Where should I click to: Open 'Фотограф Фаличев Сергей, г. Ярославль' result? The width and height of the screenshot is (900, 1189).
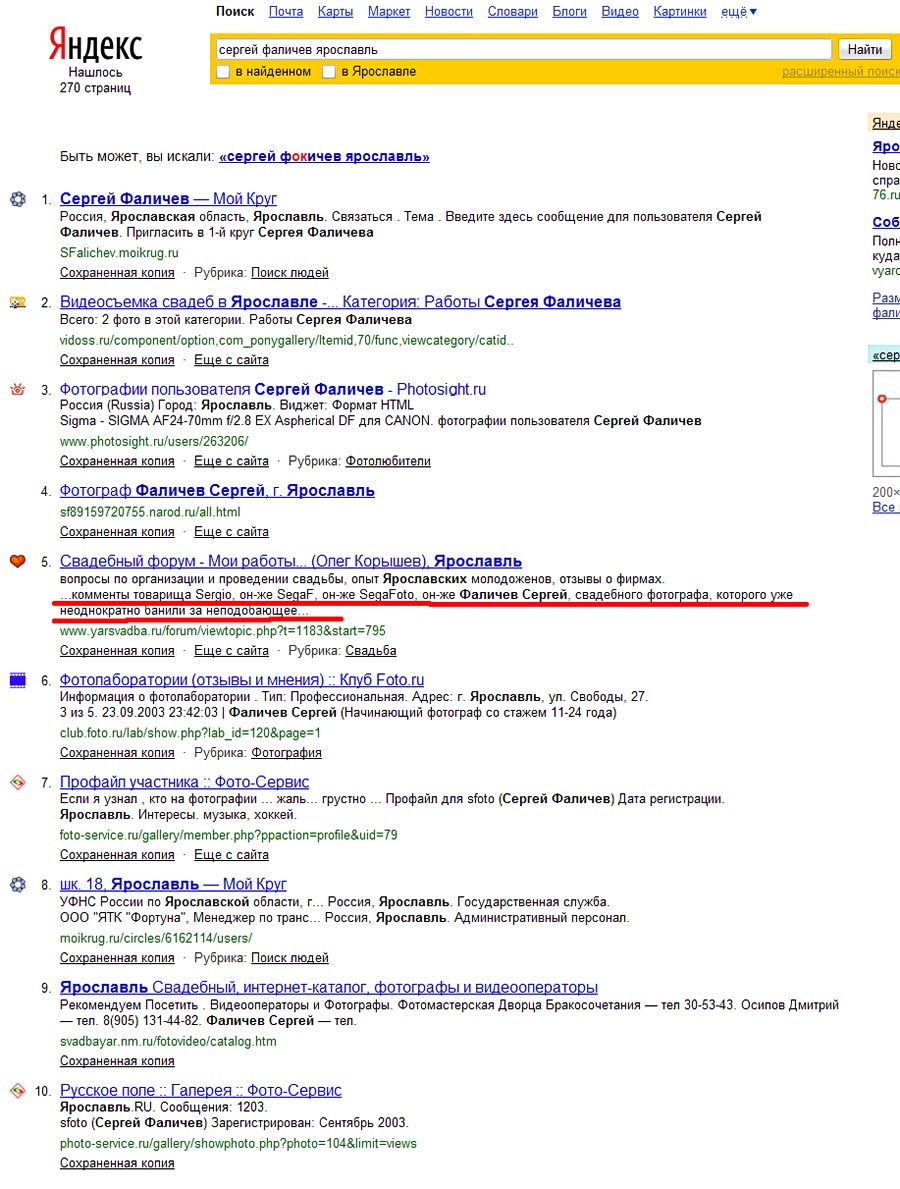(218, 491)
